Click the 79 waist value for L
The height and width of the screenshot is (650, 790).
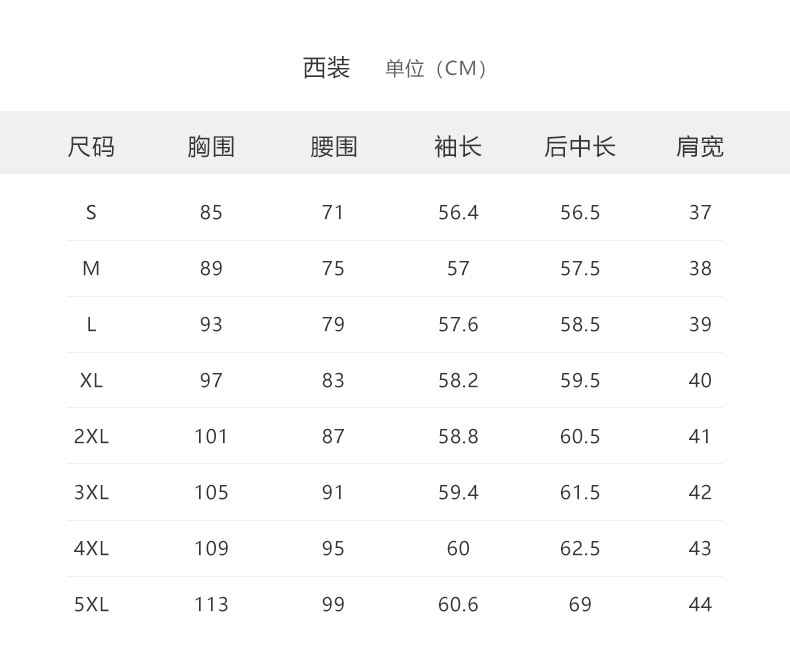(x=334, y=324)
